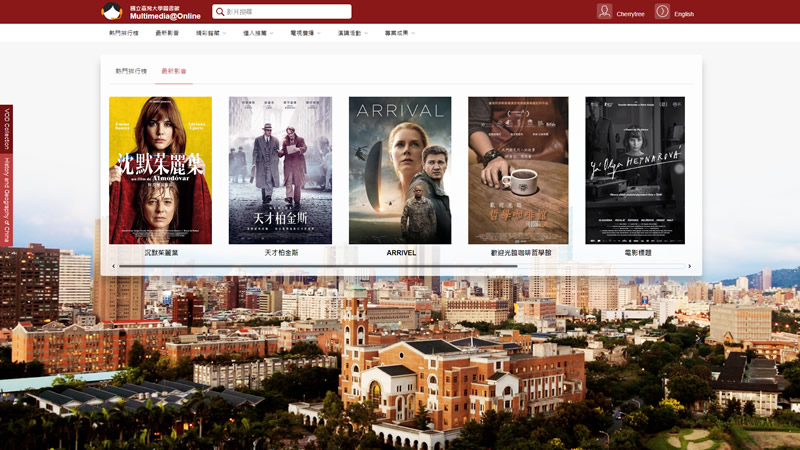Image resolution: width=800 pixels, height=450 pixels.
Task: Open the black-and-white Olga Hepnarová poster
Action: [x=635, y=170]
